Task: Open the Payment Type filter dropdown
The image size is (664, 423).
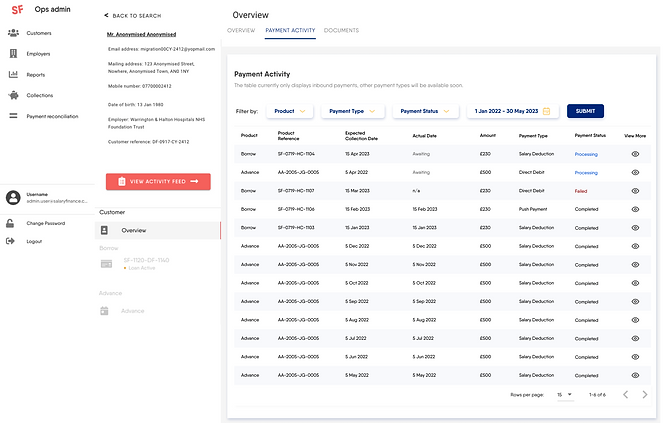Action: click(x=352, y=111)
